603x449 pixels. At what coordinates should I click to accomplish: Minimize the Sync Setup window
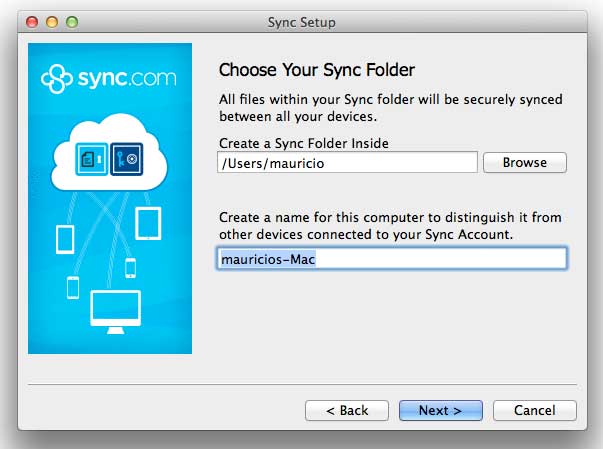click(52, 22)
